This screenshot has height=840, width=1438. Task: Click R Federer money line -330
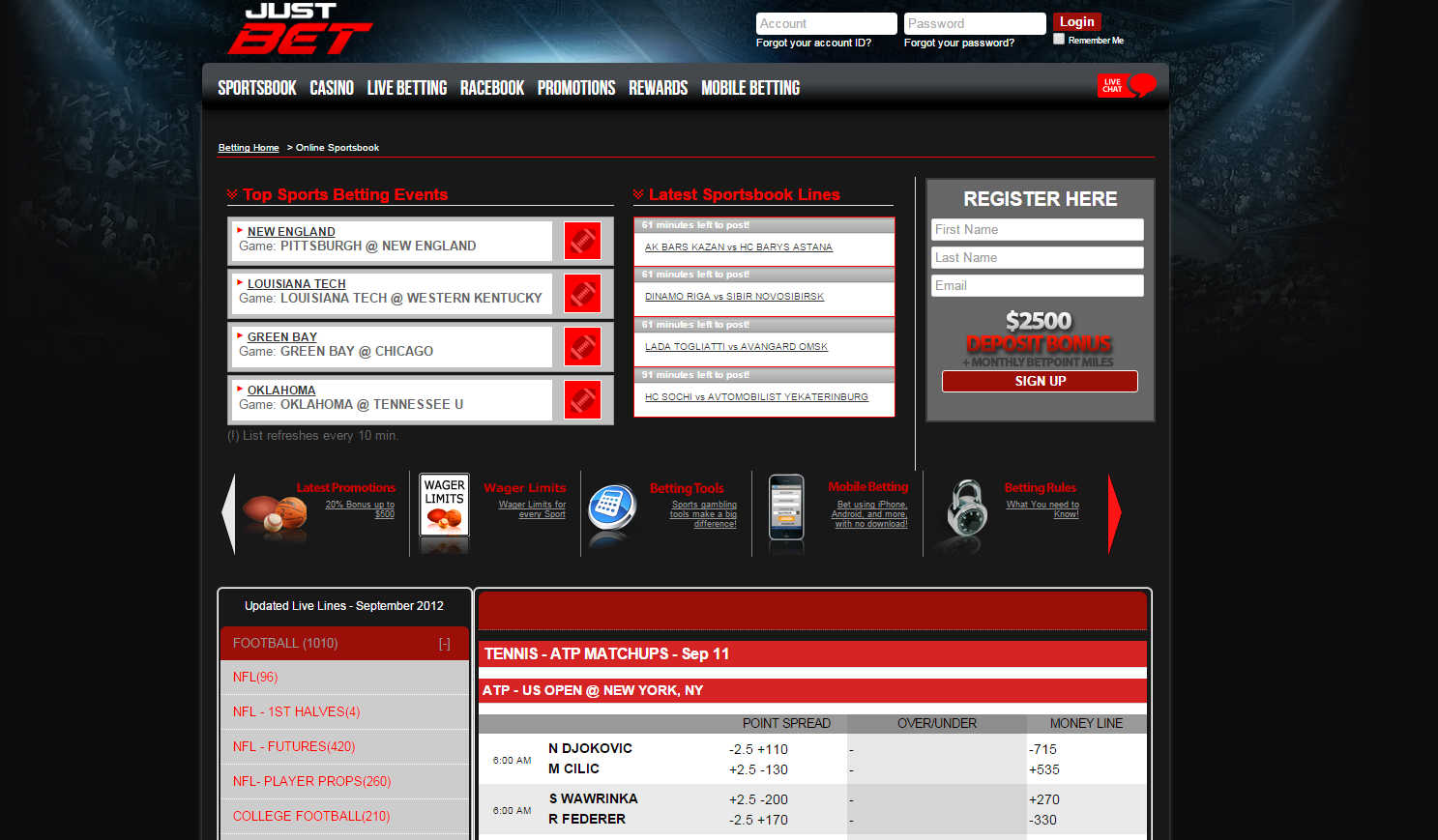[x=1043, y=820]
